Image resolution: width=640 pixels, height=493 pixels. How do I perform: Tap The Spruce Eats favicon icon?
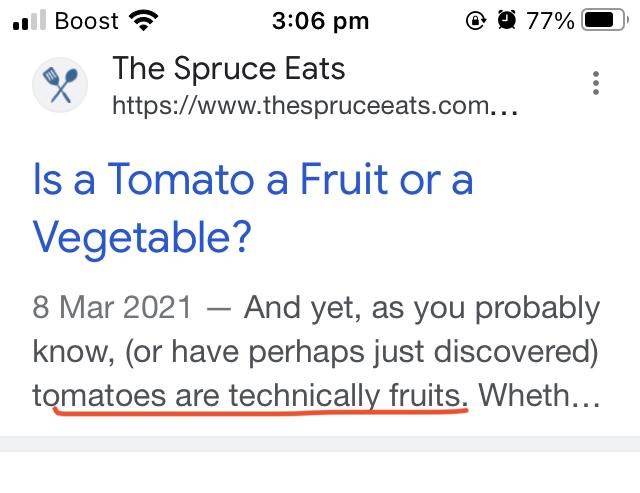tap(62, 84)
